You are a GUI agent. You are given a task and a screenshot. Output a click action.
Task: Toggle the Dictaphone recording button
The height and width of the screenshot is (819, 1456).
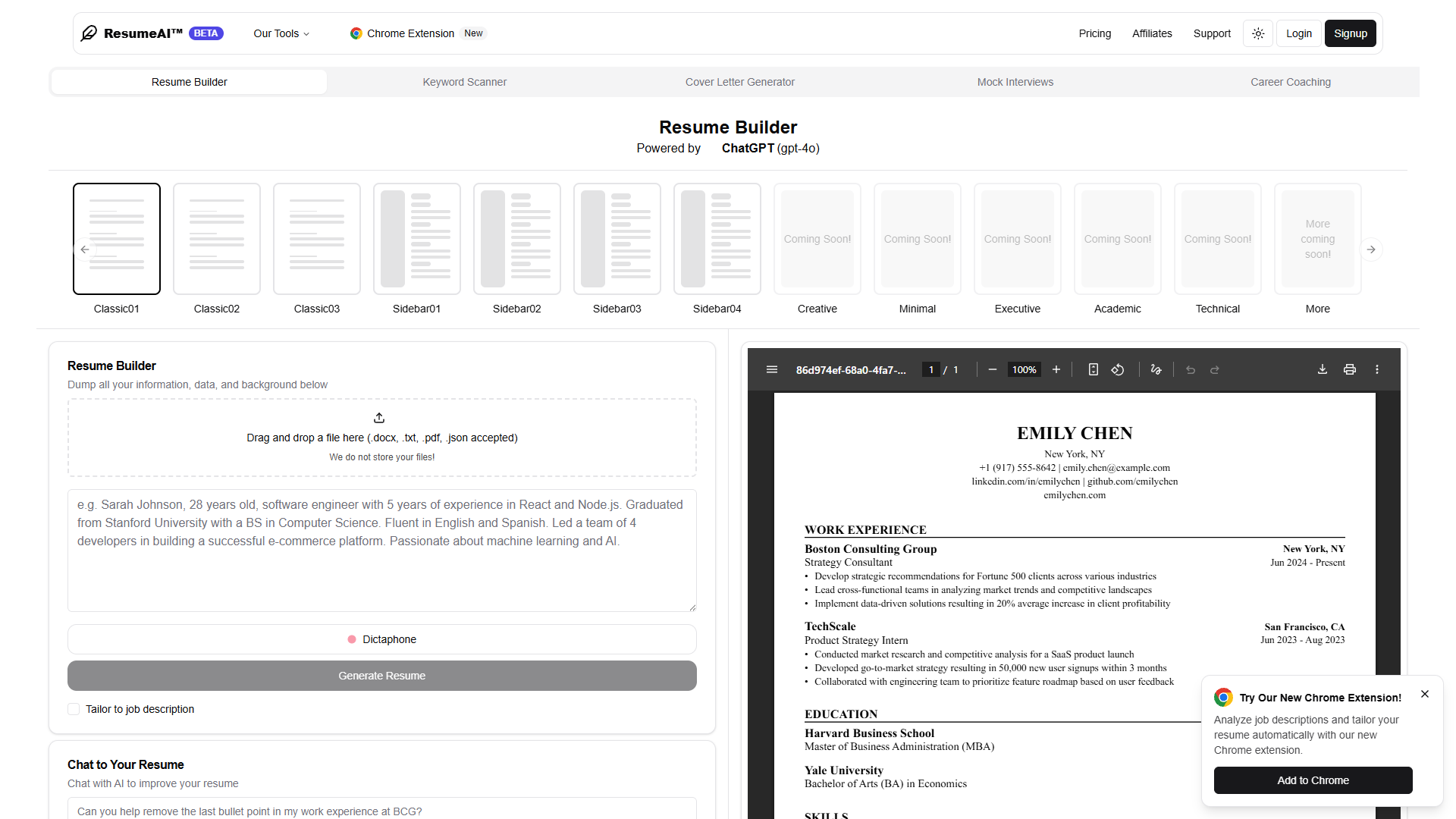pos(382,639)
